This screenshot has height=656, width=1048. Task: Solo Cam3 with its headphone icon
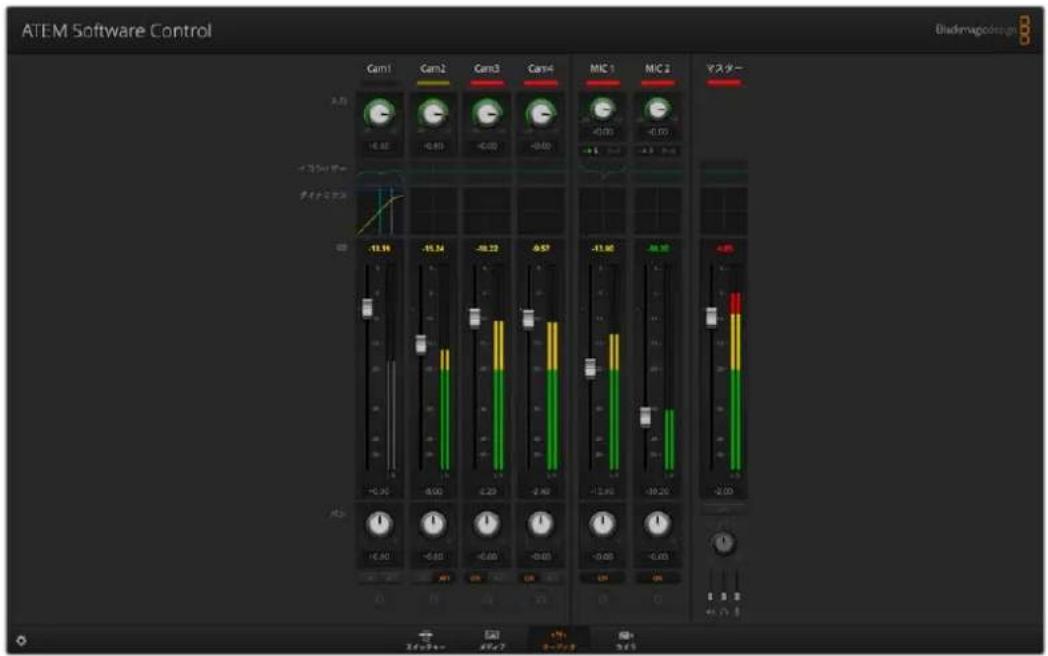[487, 599]
